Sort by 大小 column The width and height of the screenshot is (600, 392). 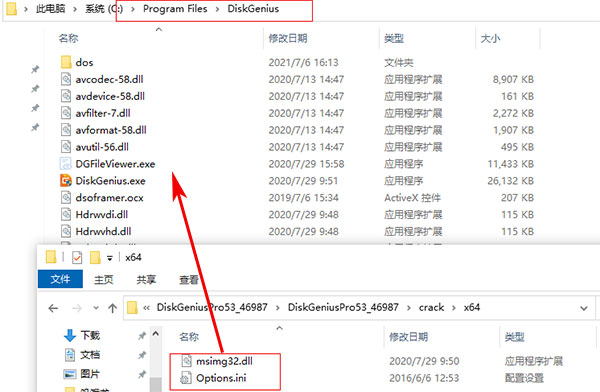[491, 38]
